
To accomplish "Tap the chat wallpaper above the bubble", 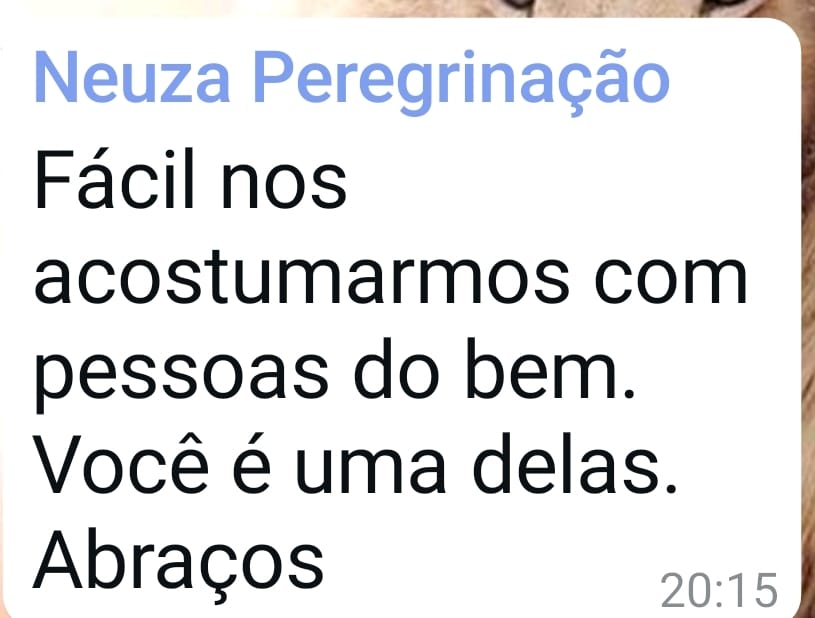I will click(x=405, y=8).
